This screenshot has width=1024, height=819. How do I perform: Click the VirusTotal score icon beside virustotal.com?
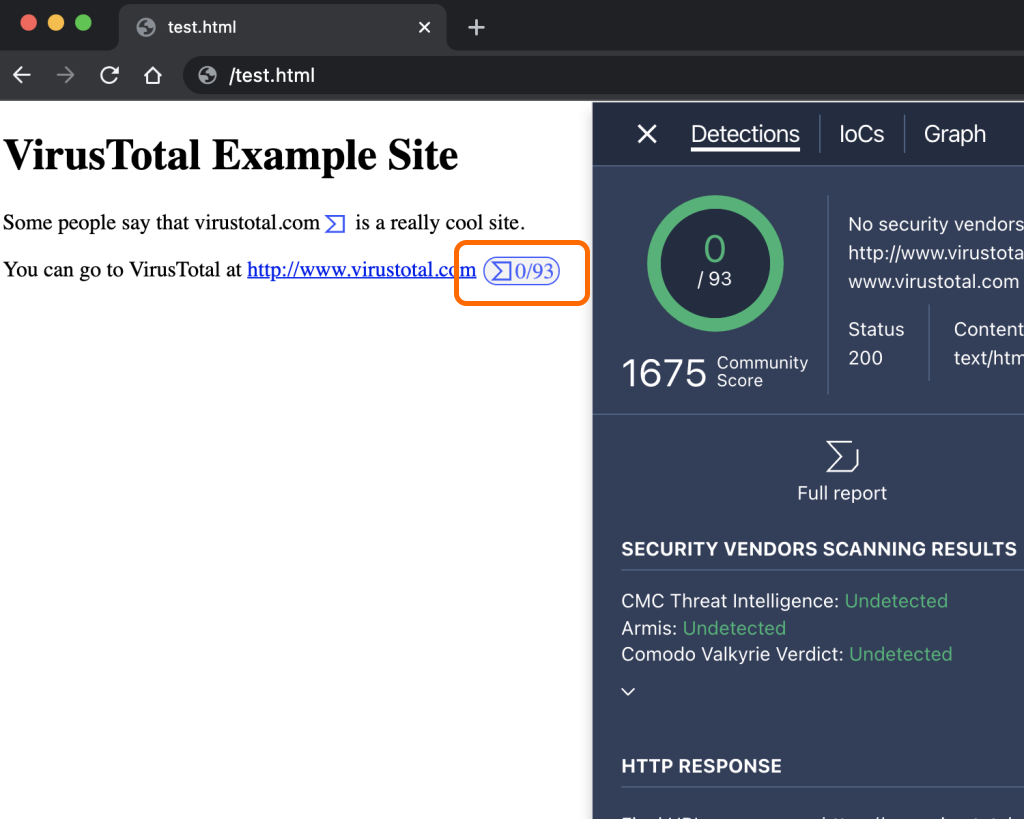(334, 223)
